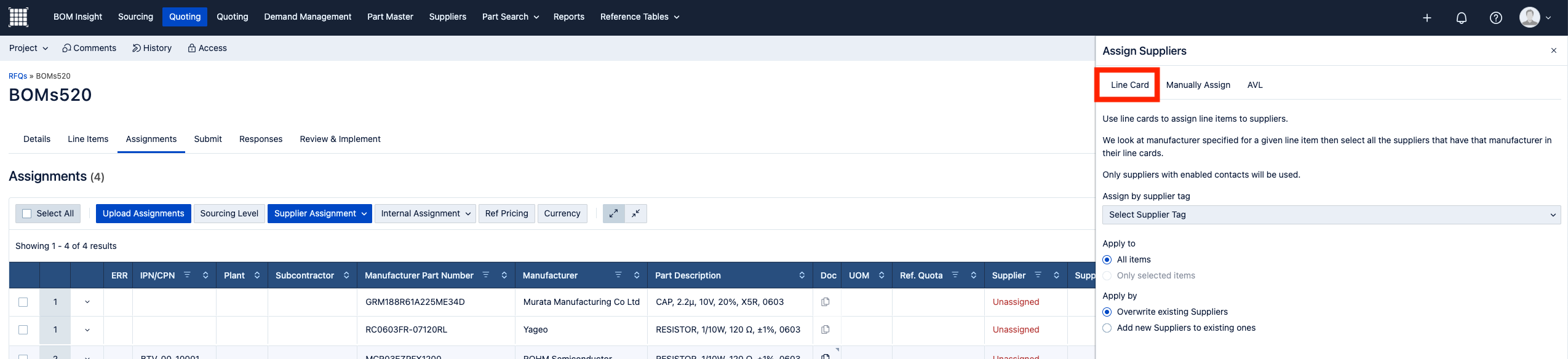
Task: Close the Assign Suppliers panel
Action: pos(1553,50)
